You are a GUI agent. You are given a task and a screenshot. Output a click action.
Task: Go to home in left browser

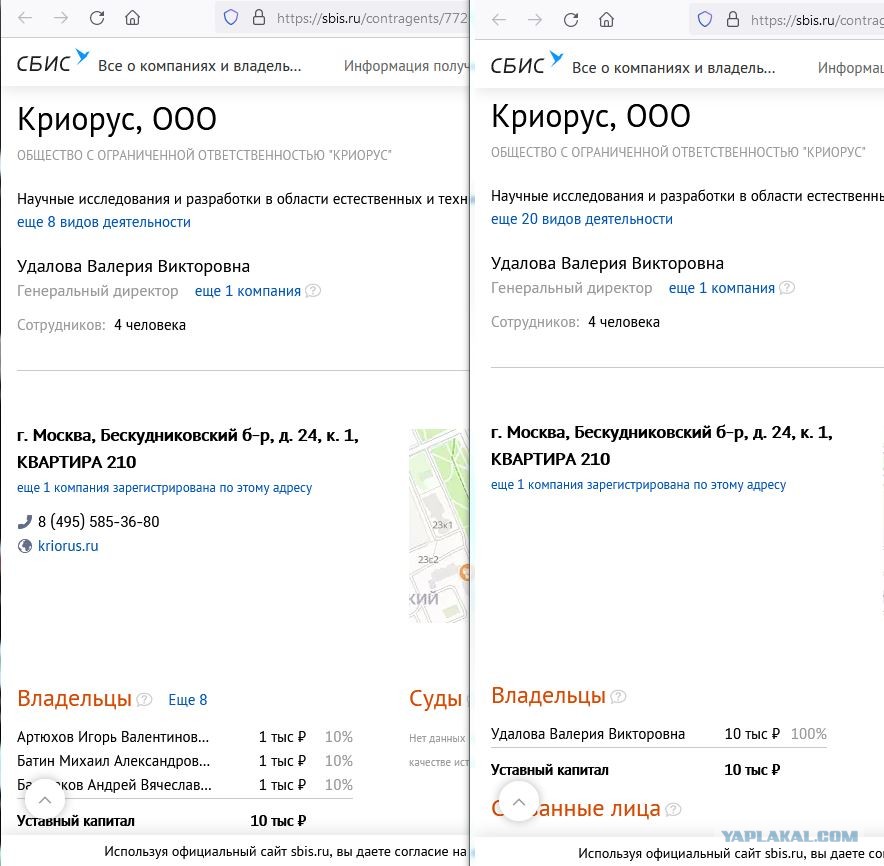click(132, 18)
